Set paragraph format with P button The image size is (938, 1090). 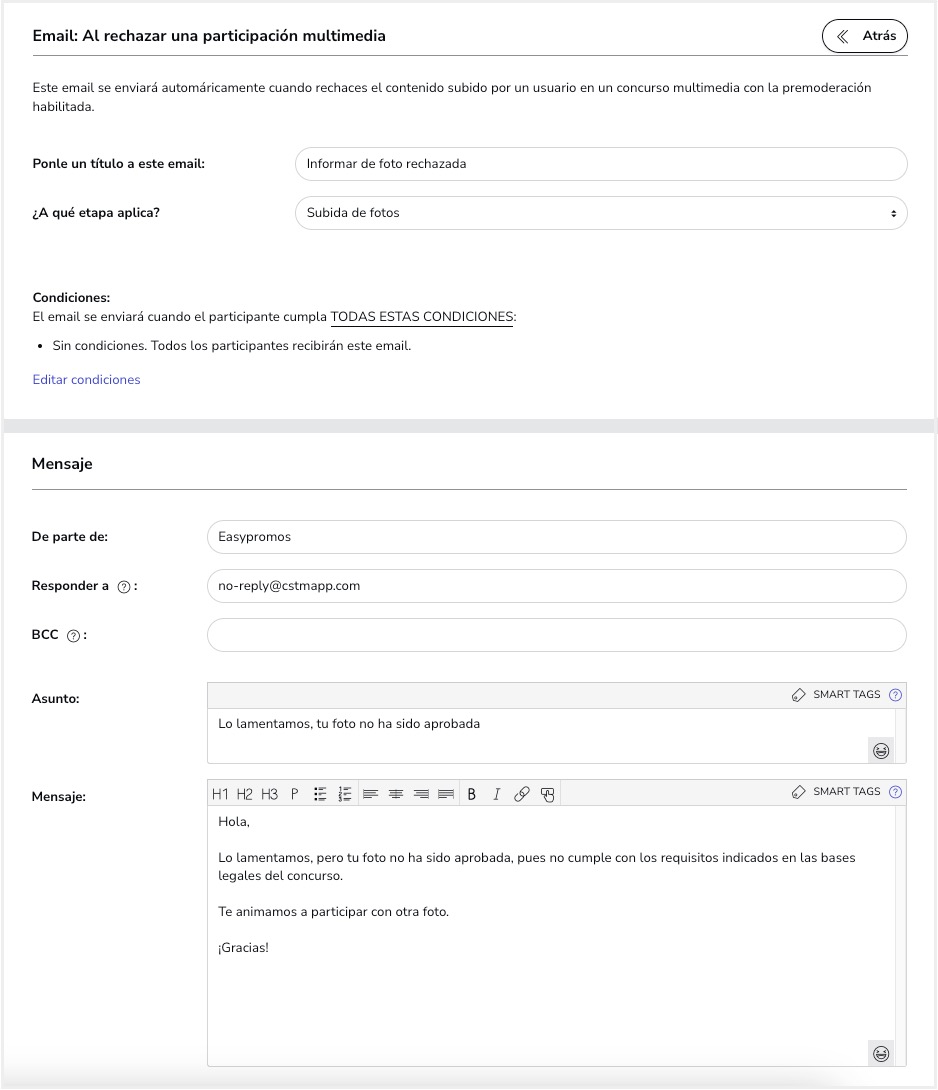click(x=295, y=794)
